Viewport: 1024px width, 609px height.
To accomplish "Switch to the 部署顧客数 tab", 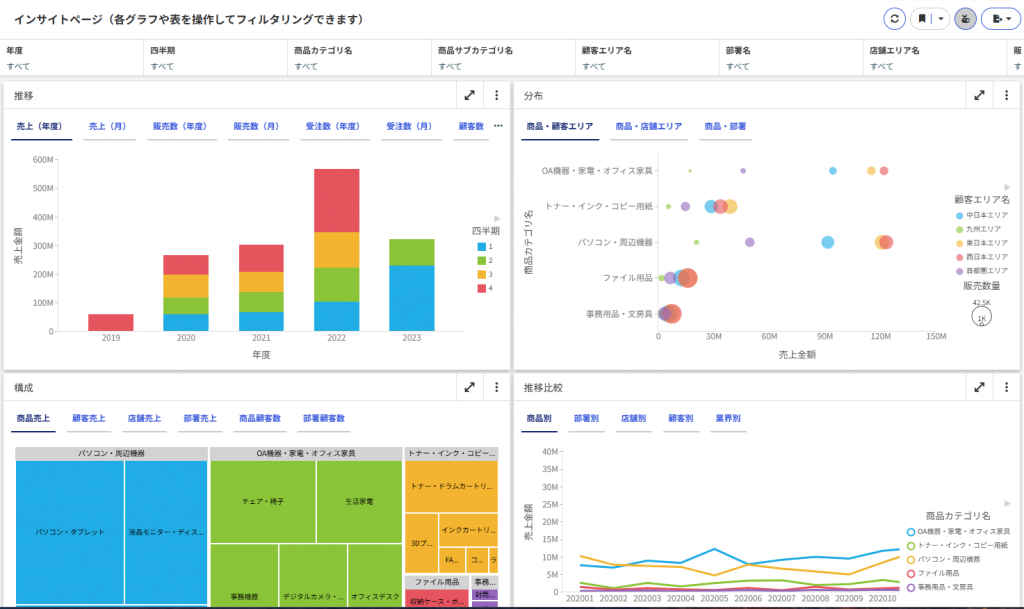I will pyautogui.click(x=324, y=418).
